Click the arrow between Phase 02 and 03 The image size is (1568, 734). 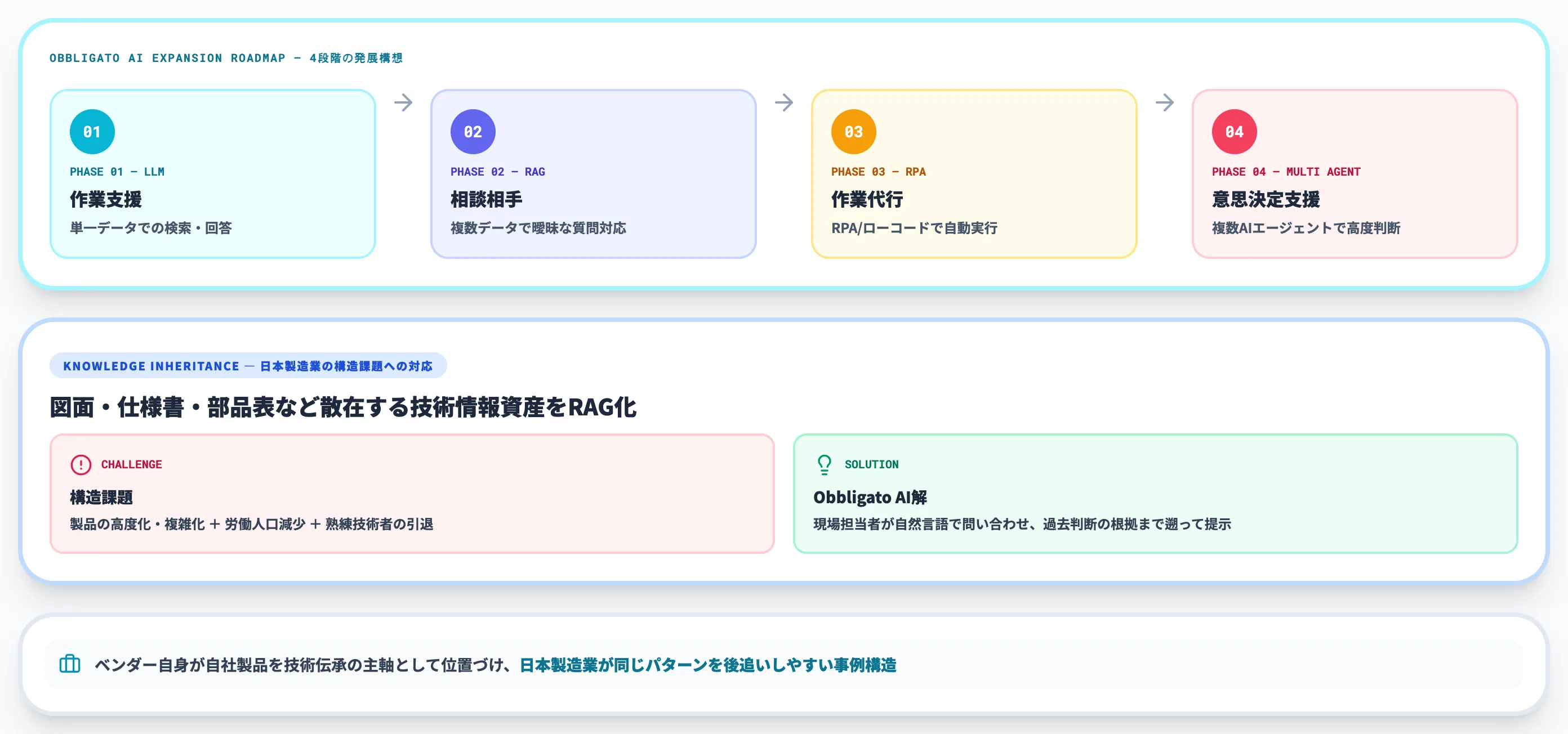pos(784,102)
